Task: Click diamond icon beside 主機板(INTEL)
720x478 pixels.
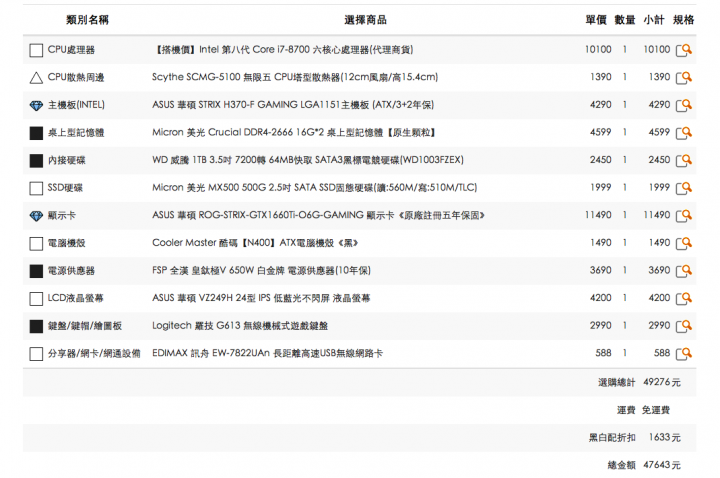Action: pyautogui.click(x=36, y=106)
